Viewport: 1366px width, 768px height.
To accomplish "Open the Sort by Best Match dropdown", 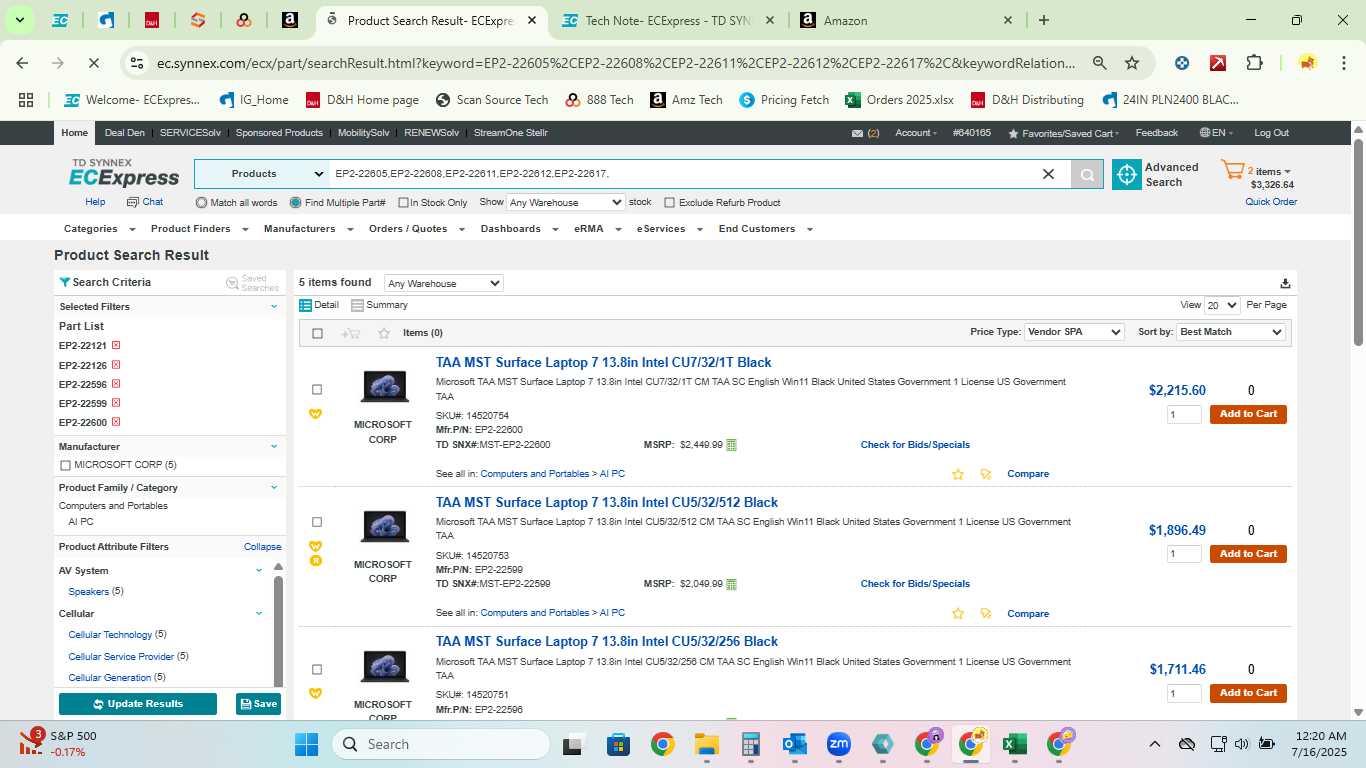I will click(1231, 332).
